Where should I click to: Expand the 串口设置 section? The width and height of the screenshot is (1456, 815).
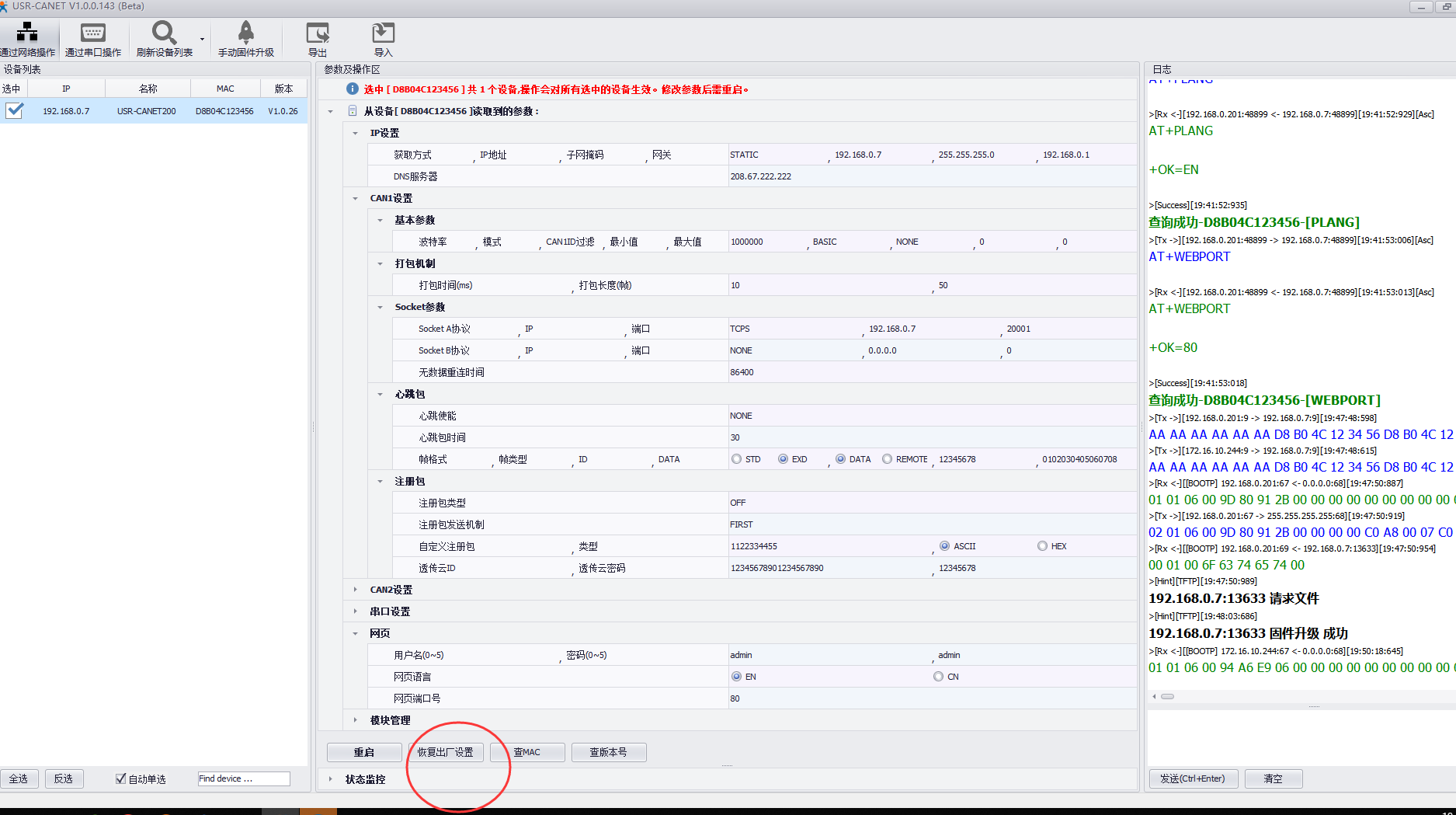[356, 611]
